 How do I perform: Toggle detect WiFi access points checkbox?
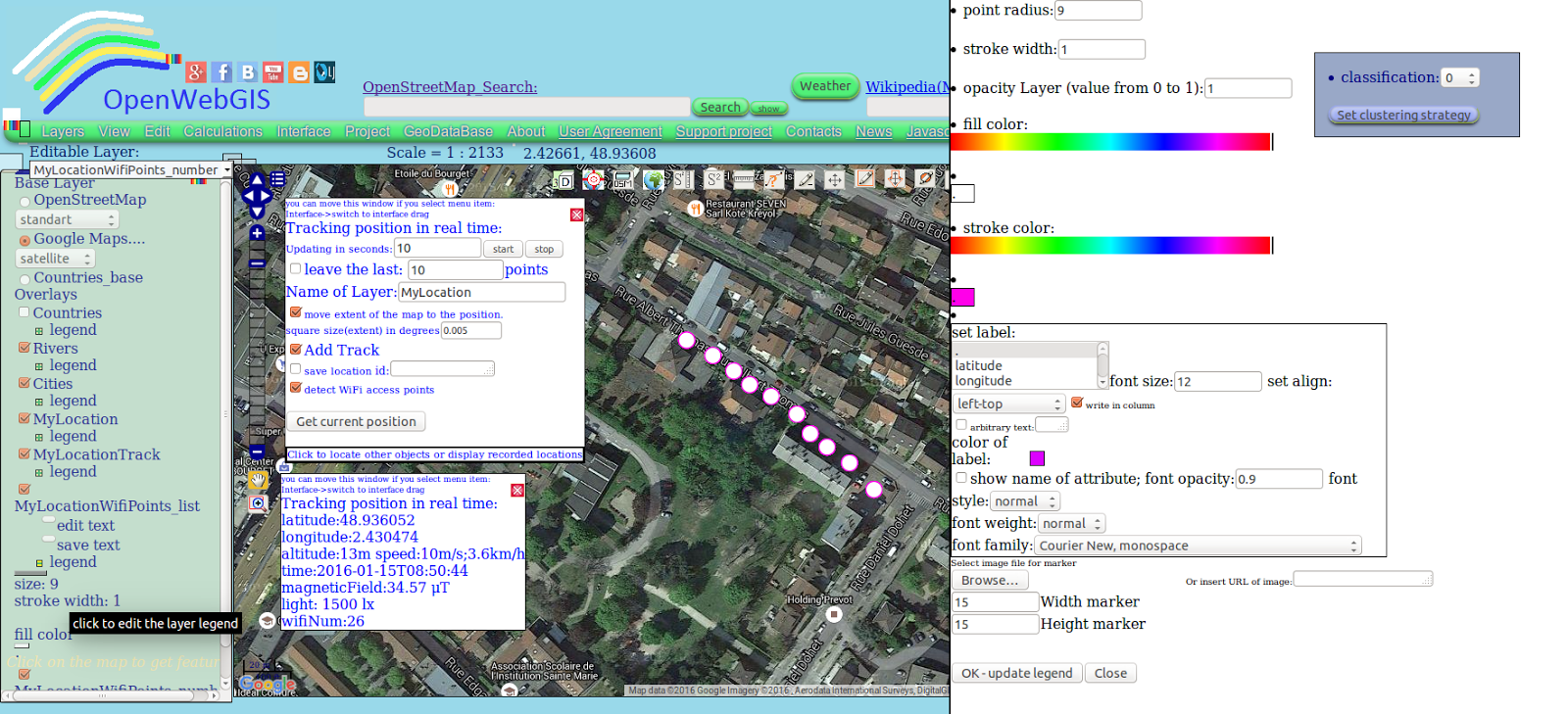tap(295, 388)
